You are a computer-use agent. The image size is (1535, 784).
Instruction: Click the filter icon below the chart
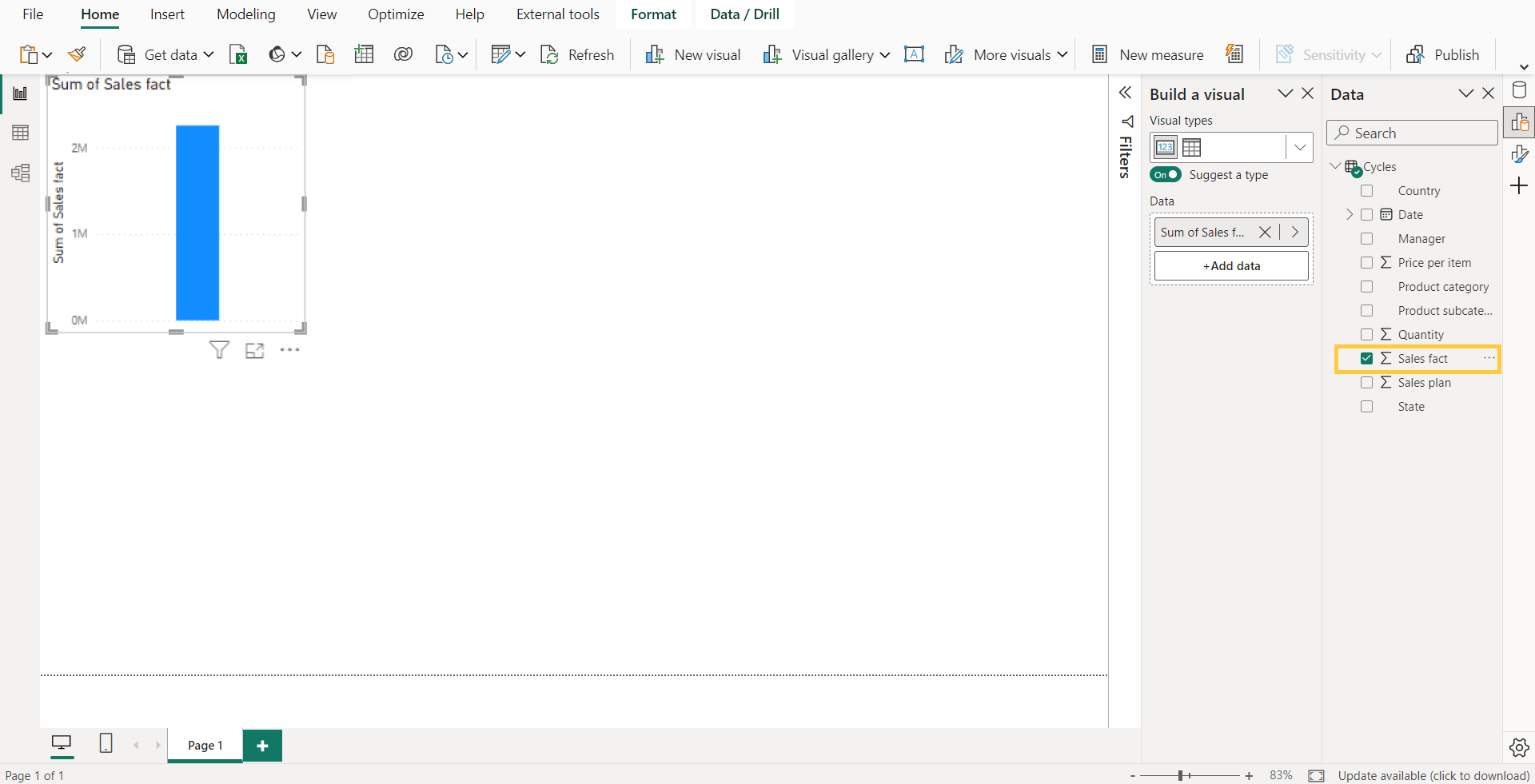click(219, 350)
